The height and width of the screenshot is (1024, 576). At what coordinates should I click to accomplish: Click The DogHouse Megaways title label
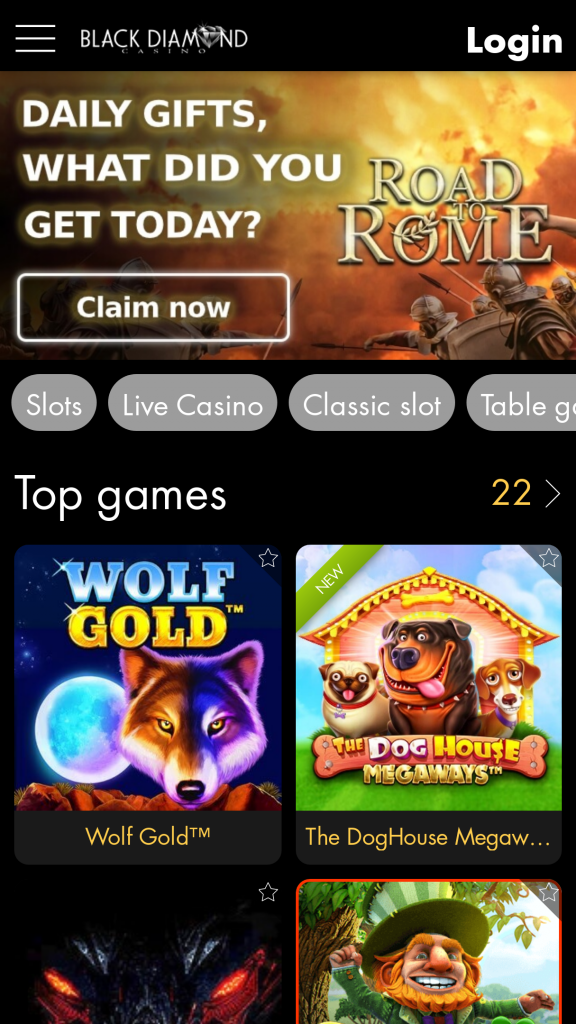428,837
